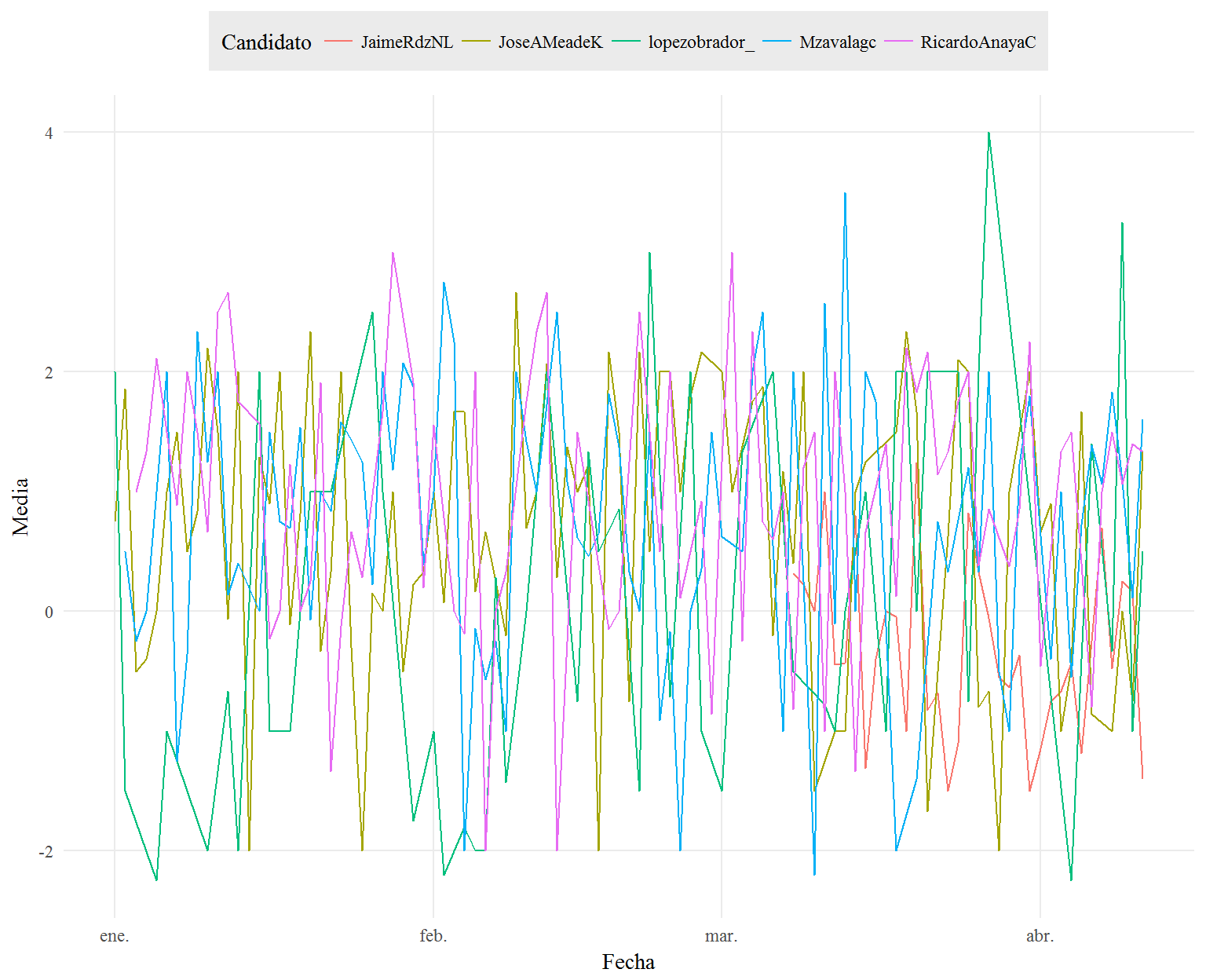Screen dimensions: 1206x980
Task: Select the Mzavalagc legend label
Action: [838, 42]
